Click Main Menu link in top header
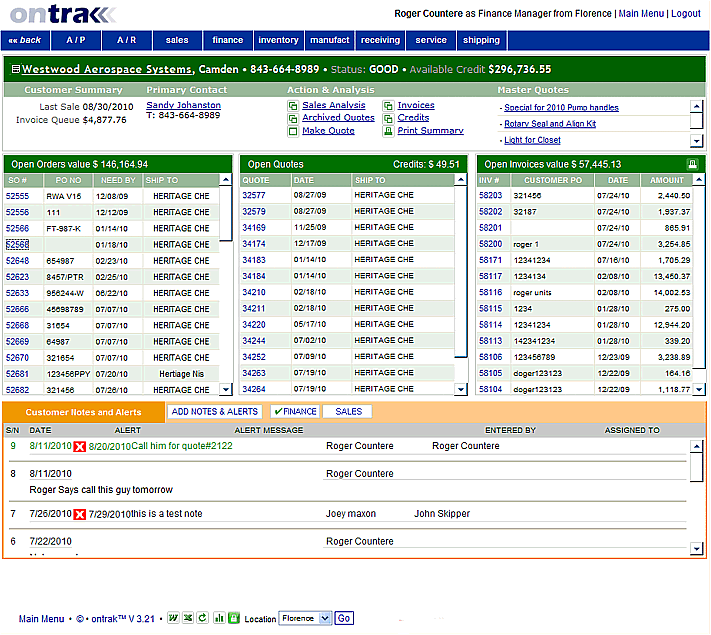This screenshot has width=711, height=635. (x=641, y=14)
